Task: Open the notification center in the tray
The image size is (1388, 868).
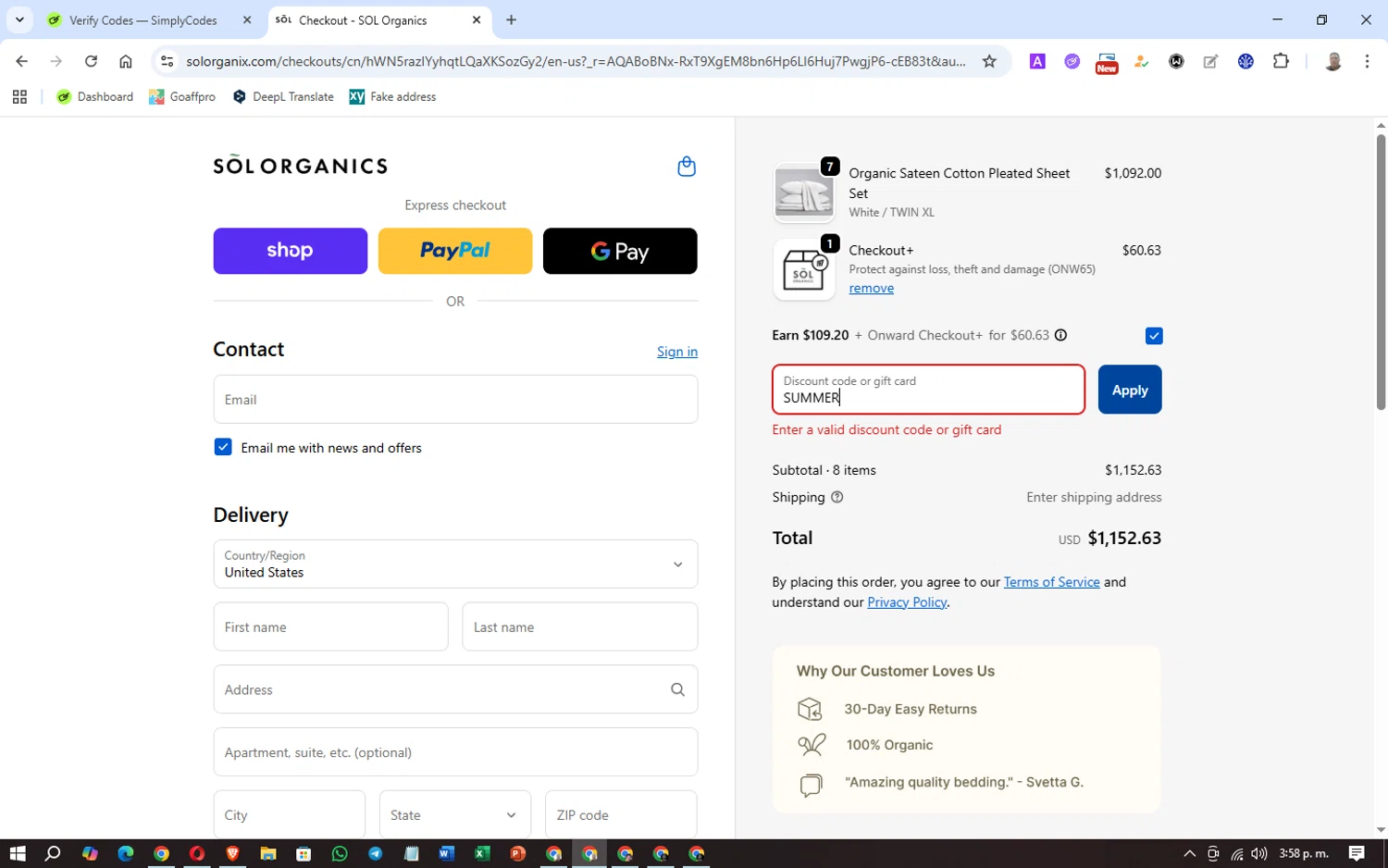Action: pyautogui.click(x=1357, y=853)
